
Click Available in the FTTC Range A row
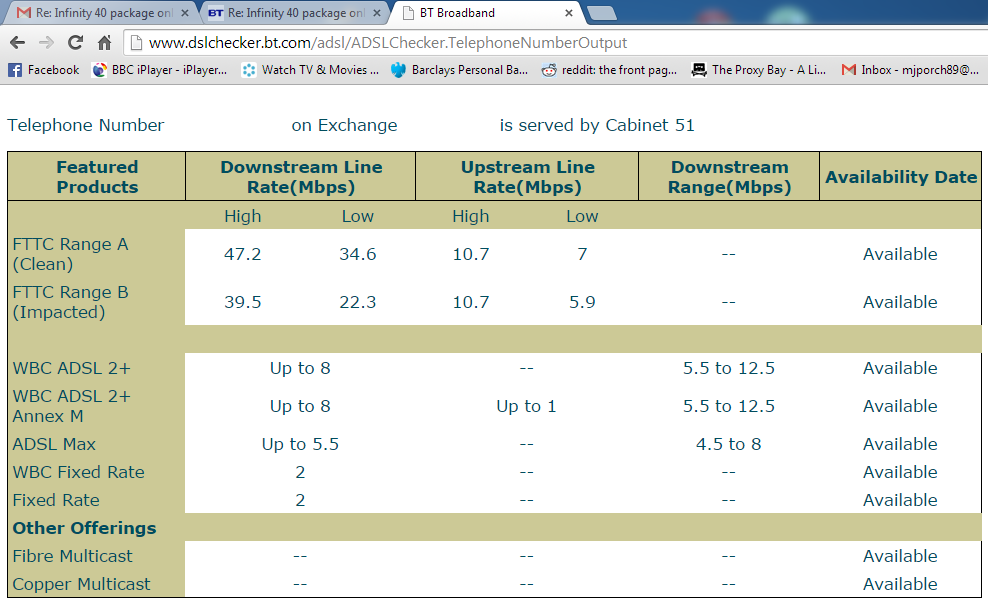900,254
